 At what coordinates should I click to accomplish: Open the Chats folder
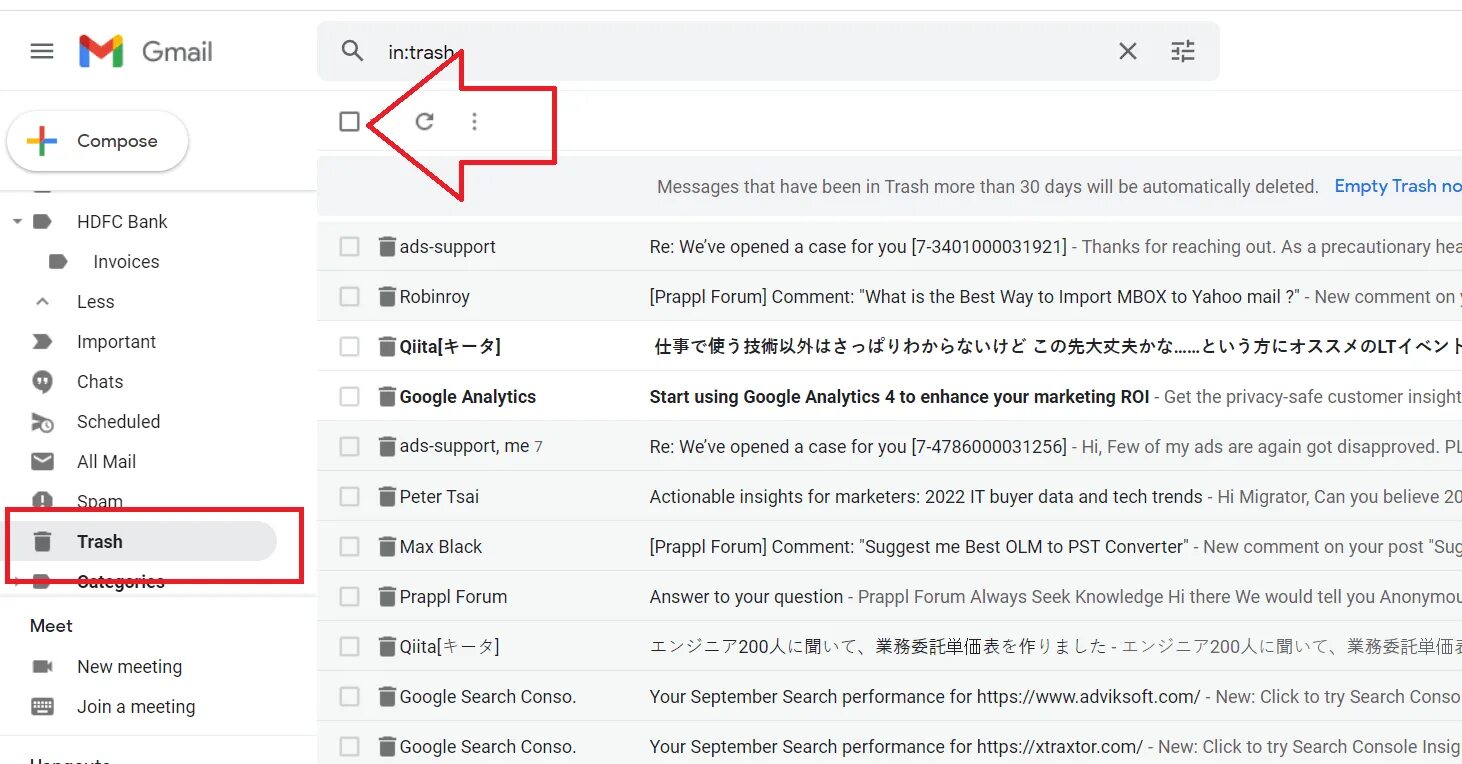(x=100, y=382)
